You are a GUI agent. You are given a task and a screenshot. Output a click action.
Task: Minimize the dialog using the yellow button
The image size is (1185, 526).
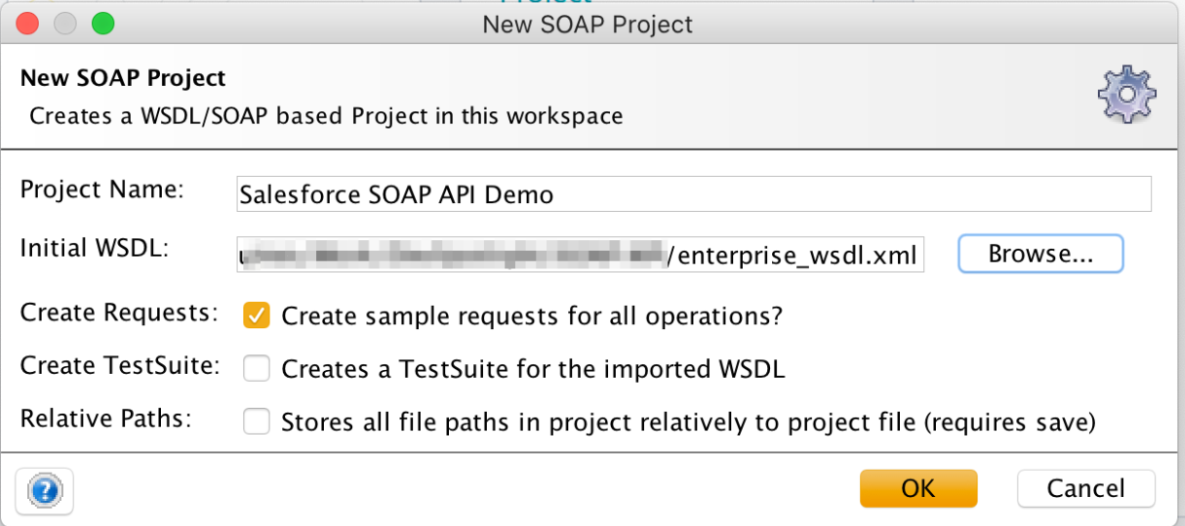pos(65,22)
